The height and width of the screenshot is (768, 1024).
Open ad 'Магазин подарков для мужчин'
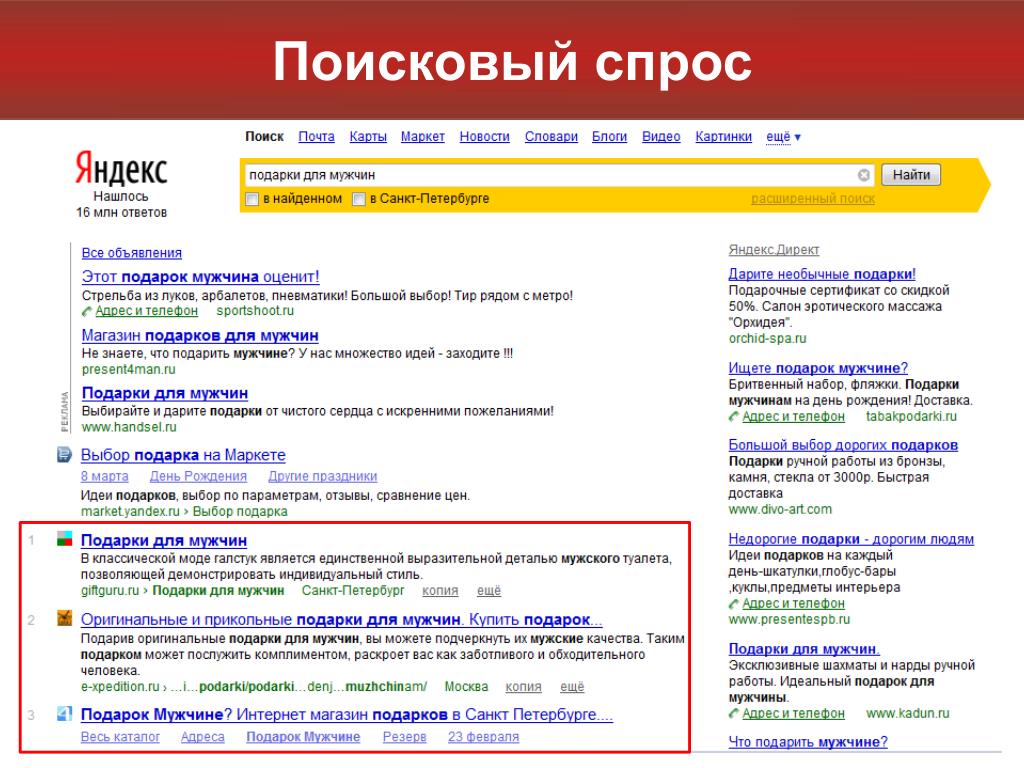[x=200, y=335]
